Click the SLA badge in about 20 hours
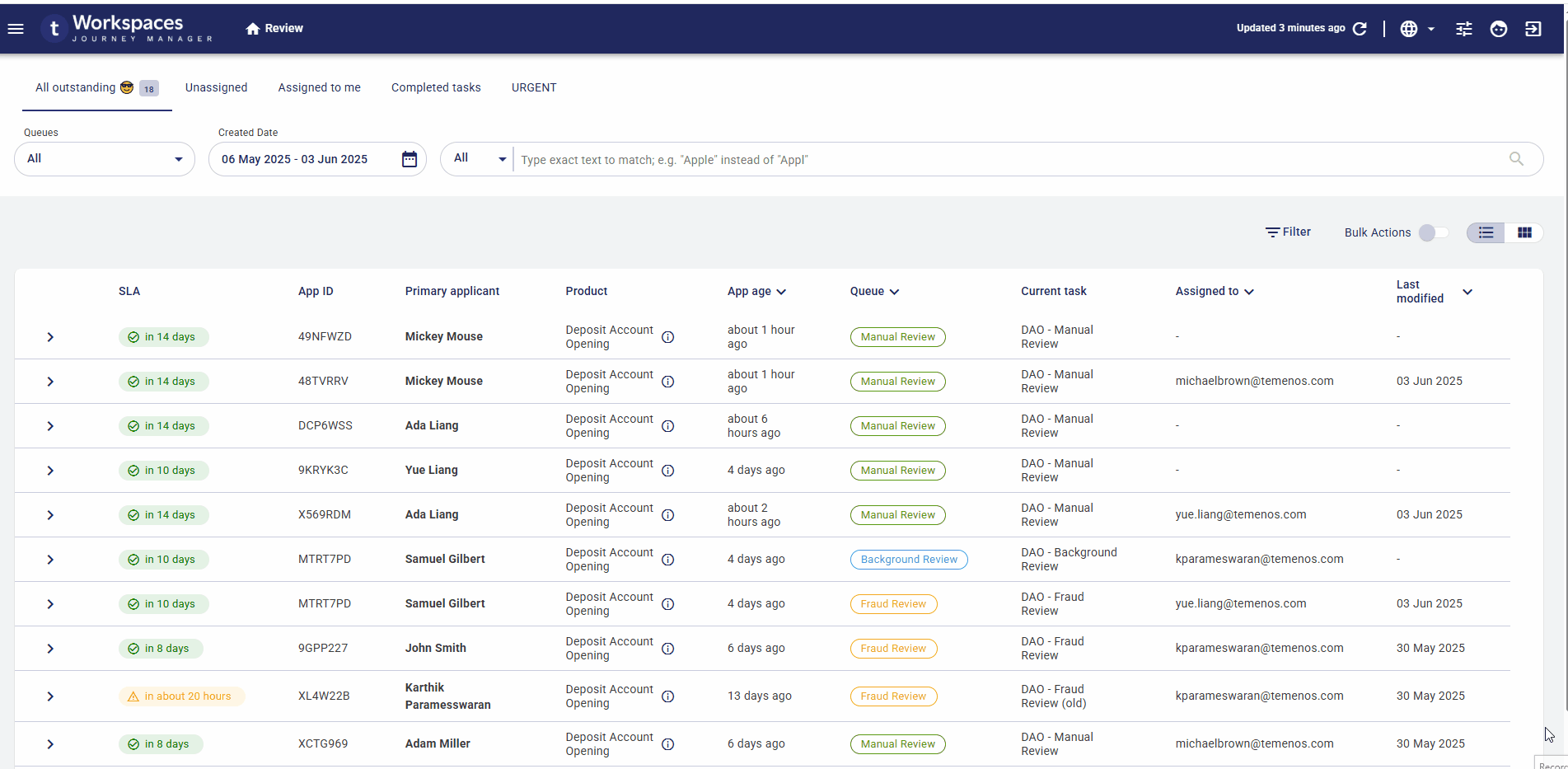1568x769 pixels. (x=181, y=696)
